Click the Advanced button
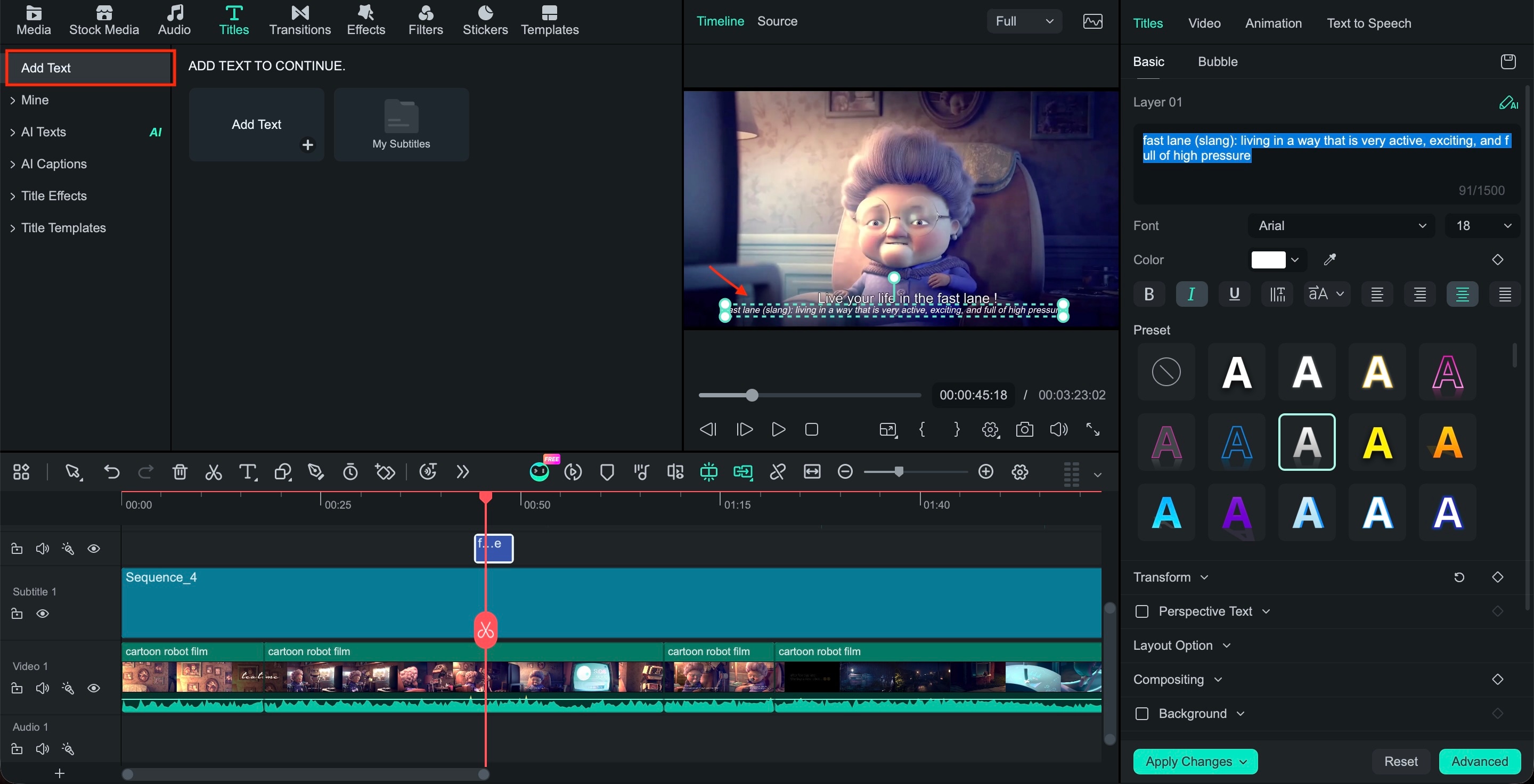This screenshot has height=784, width=1534. (x=1479, y=762)
